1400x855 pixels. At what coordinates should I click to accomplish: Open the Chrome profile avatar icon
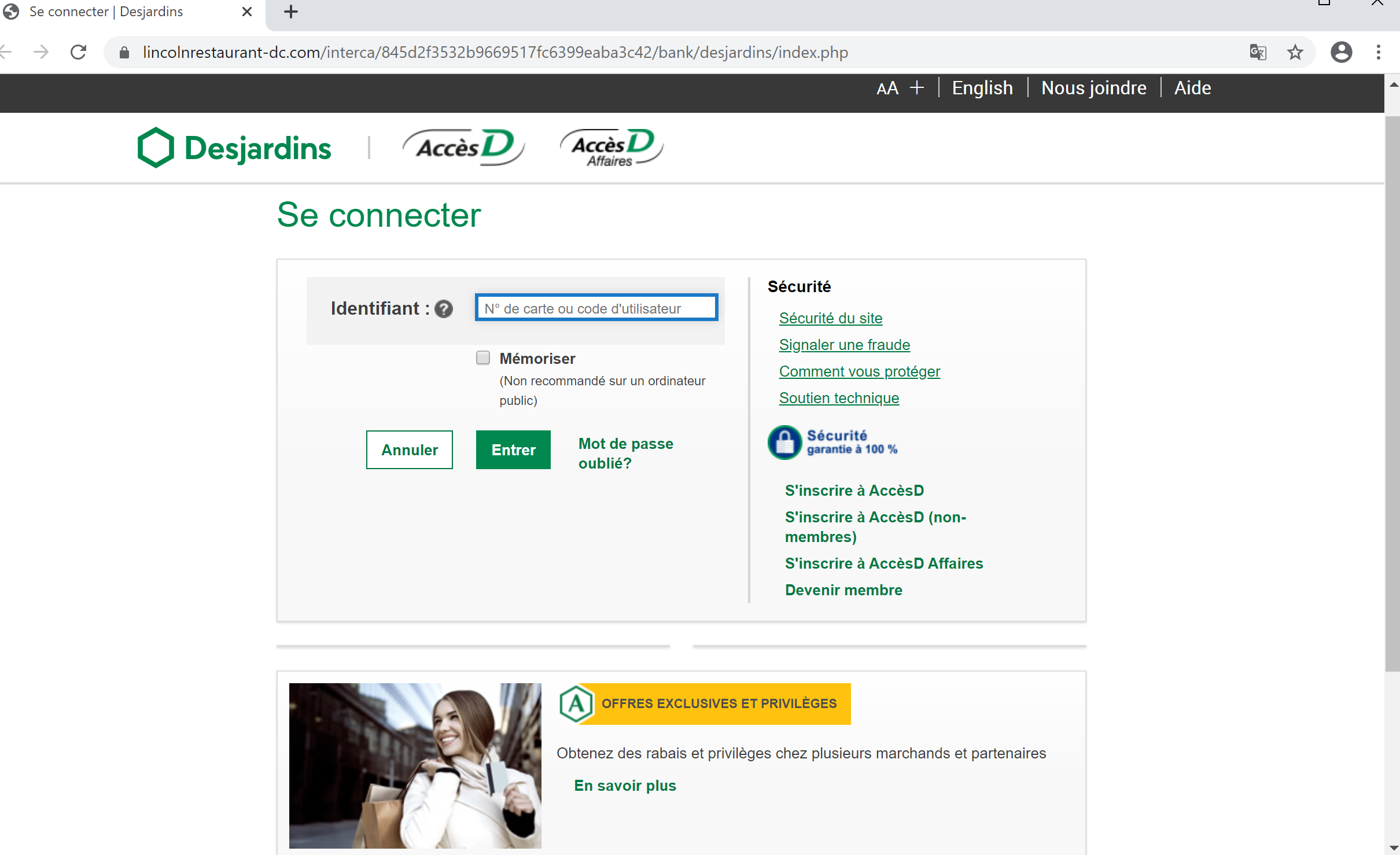point(1341,53)
